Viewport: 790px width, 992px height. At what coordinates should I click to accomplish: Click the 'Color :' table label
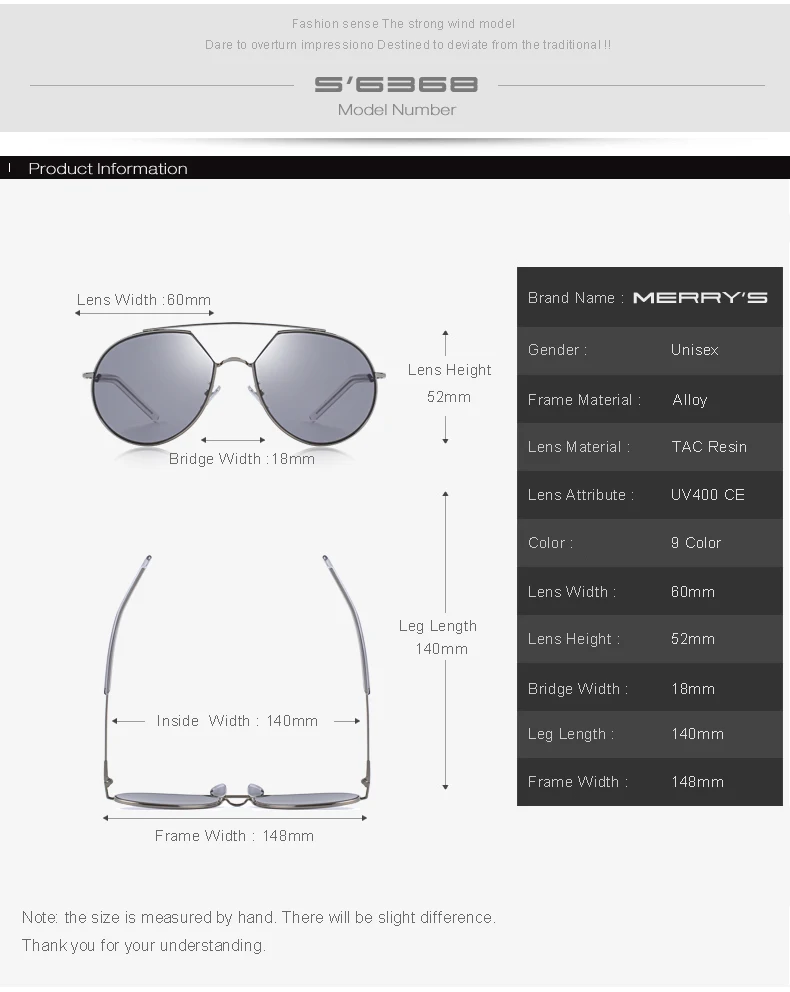pos(550,543)
